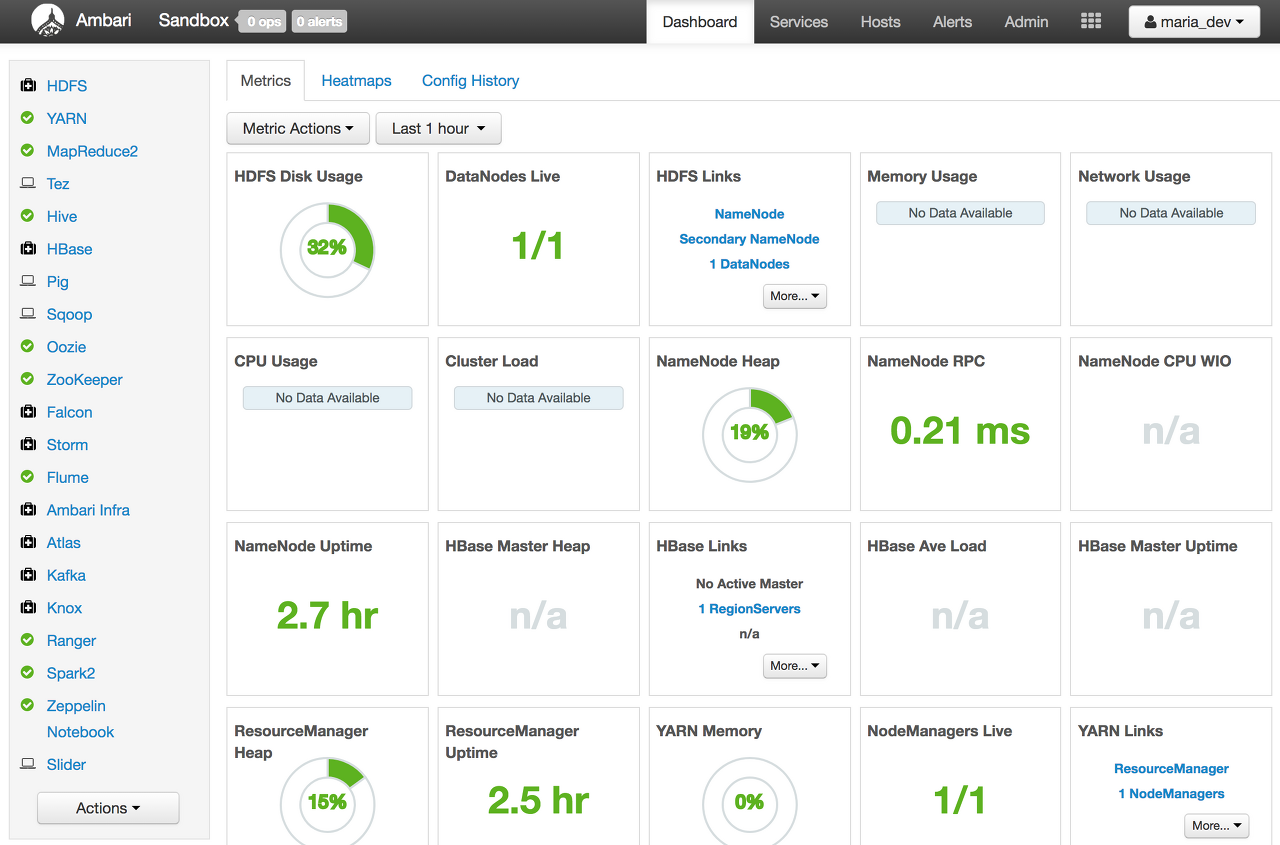
Task: Open the Metric Actions dropdown
Action: [x=298, y=128]
